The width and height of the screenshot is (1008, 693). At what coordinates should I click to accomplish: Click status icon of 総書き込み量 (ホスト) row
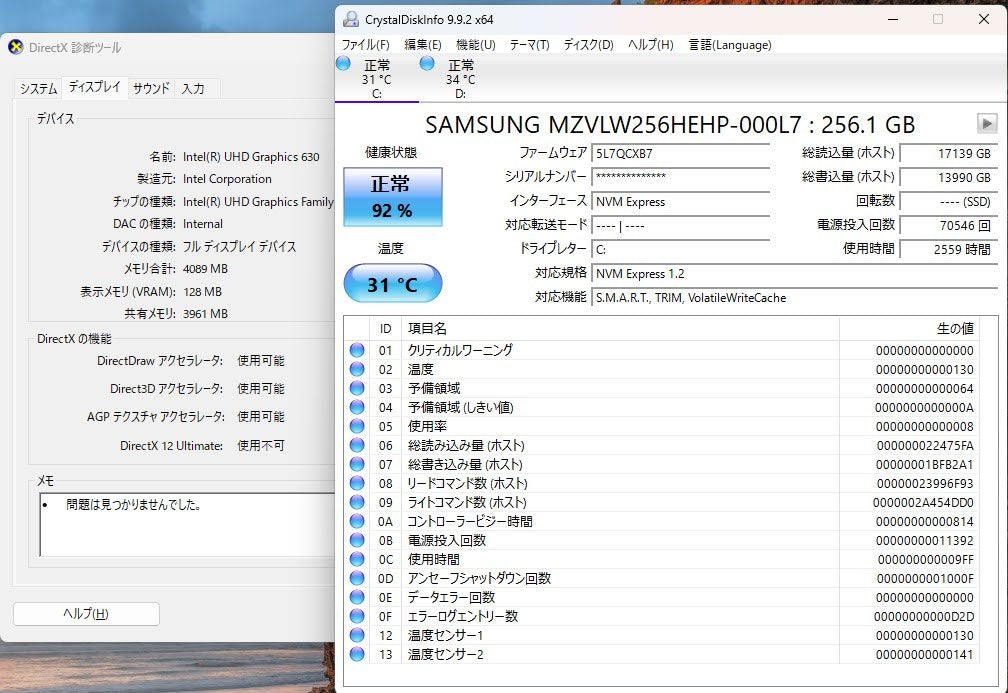click(357, 464)
